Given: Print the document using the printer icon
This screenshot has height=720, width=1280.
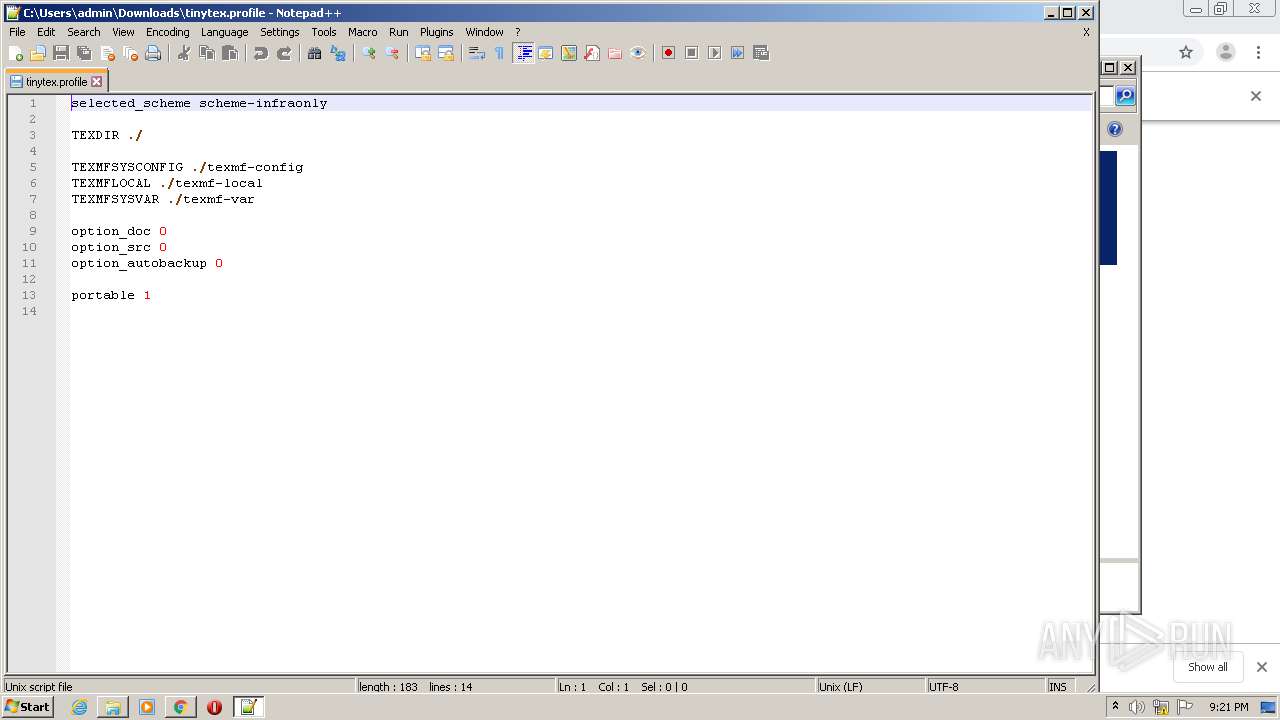Looking at the screenshot, I should click(x=153, y=53).
